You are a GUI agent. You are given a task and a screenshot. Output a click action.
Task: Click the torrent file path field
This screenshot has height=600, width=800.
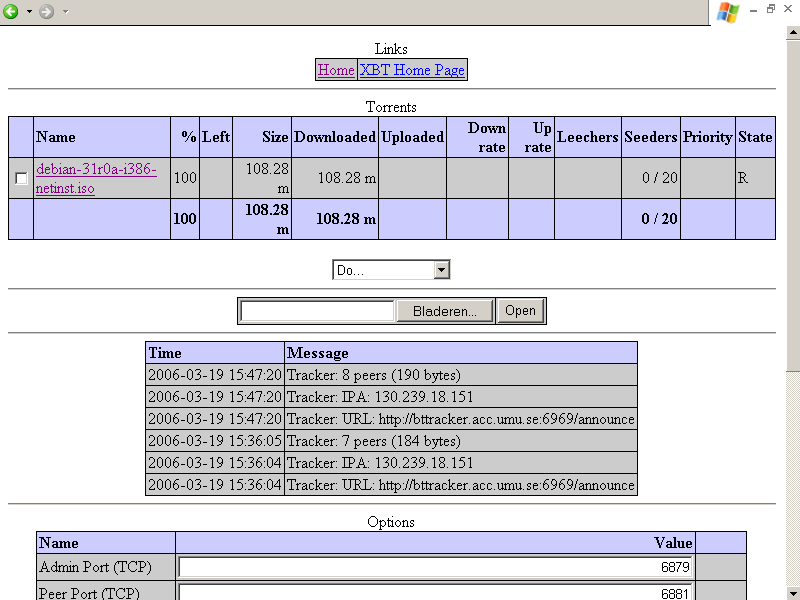pyautogui.click(x=318, y=311)
